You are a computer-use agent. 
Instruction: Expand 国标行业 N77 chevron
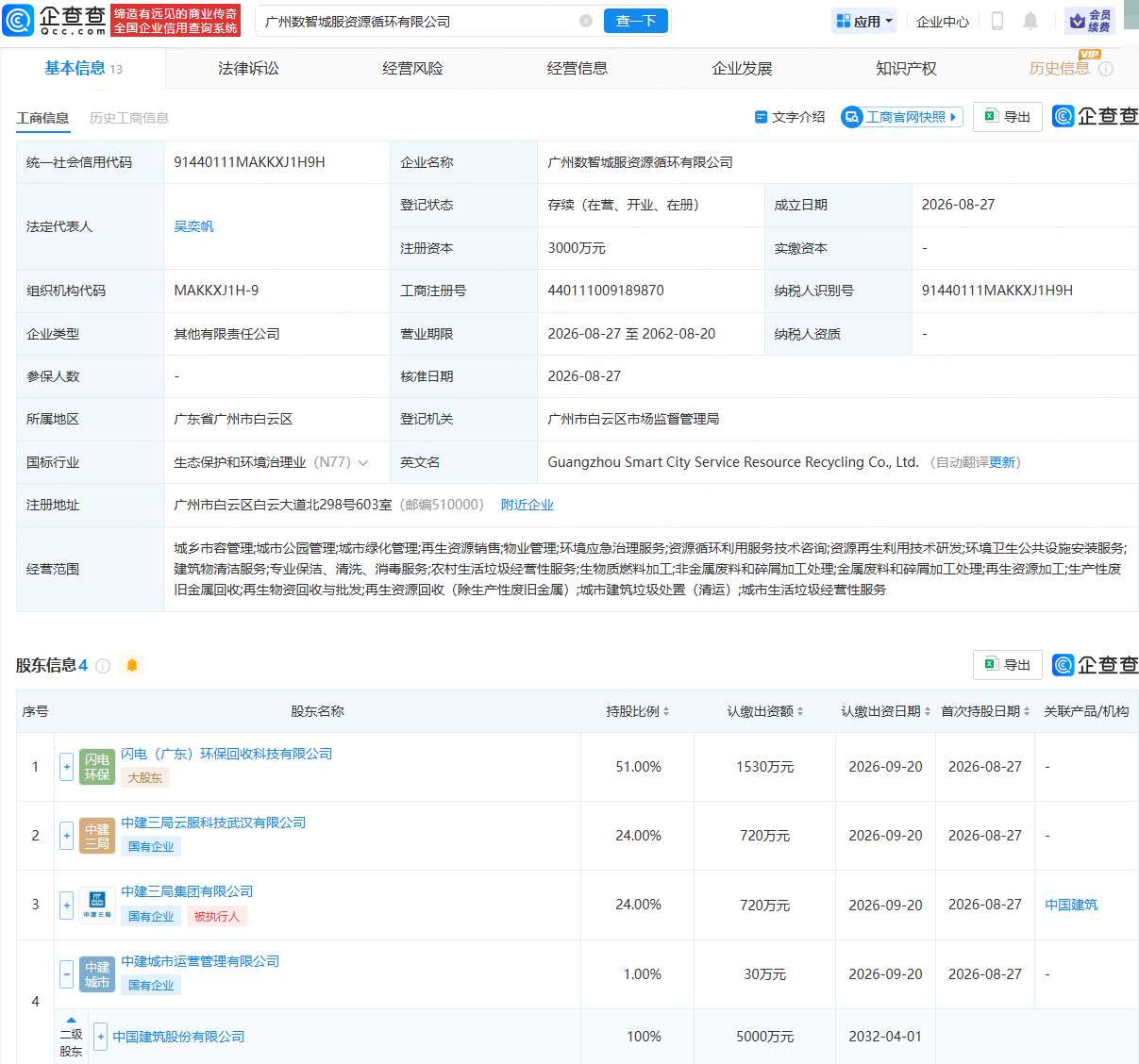[363, 462]
